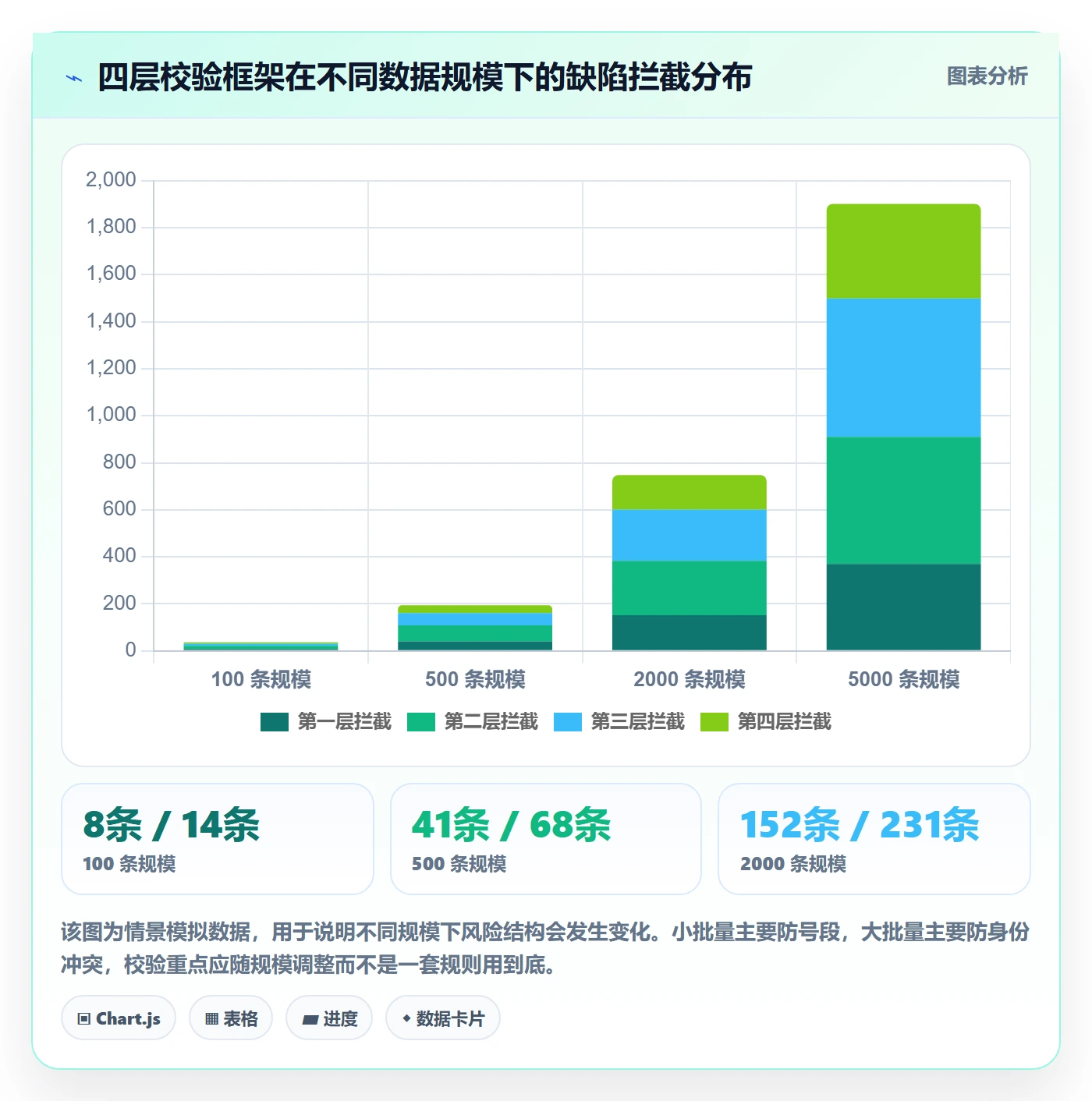Click the 100 条规模 x-axis label

(261, 679)
